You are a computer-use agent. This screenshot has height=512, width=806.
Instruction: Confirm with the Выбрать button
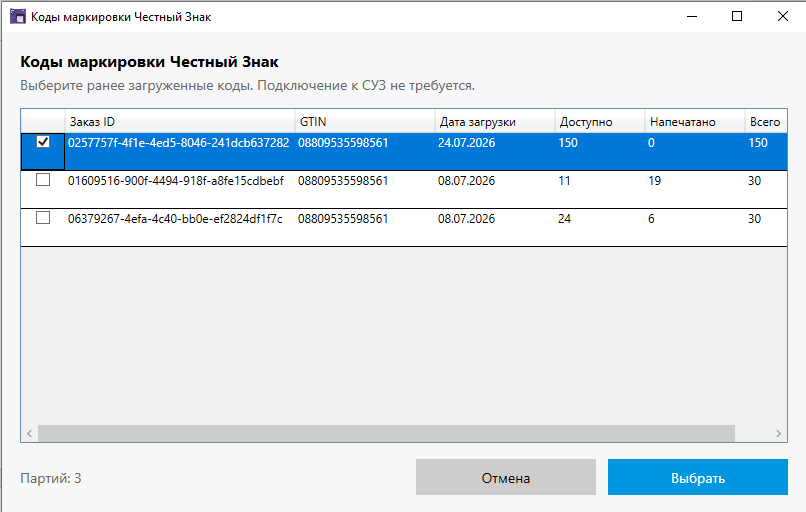(x=698, y=478)
